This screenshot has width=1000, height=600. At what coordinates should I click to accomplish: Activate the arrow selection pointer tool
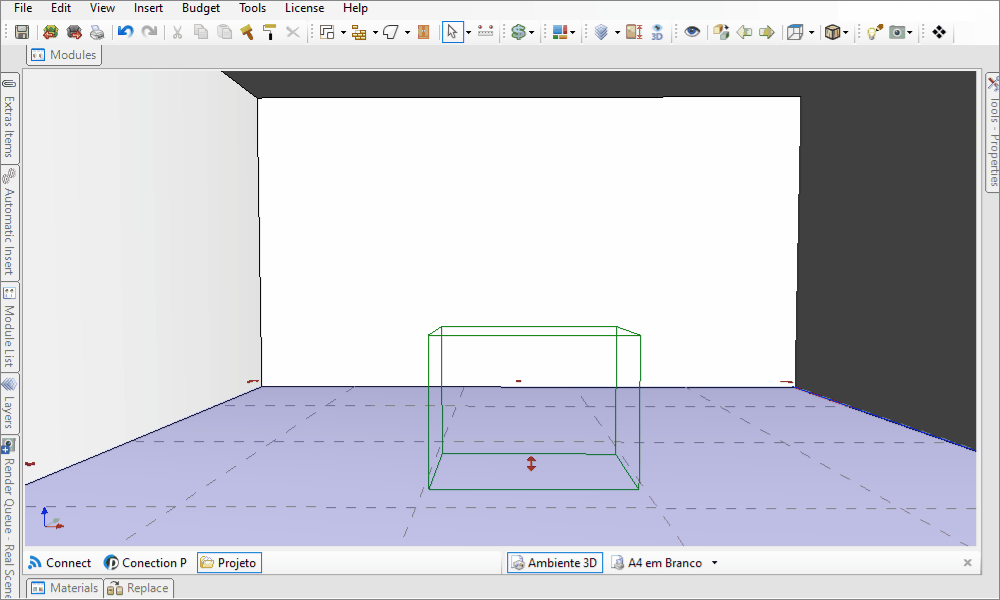click(452, 32)
